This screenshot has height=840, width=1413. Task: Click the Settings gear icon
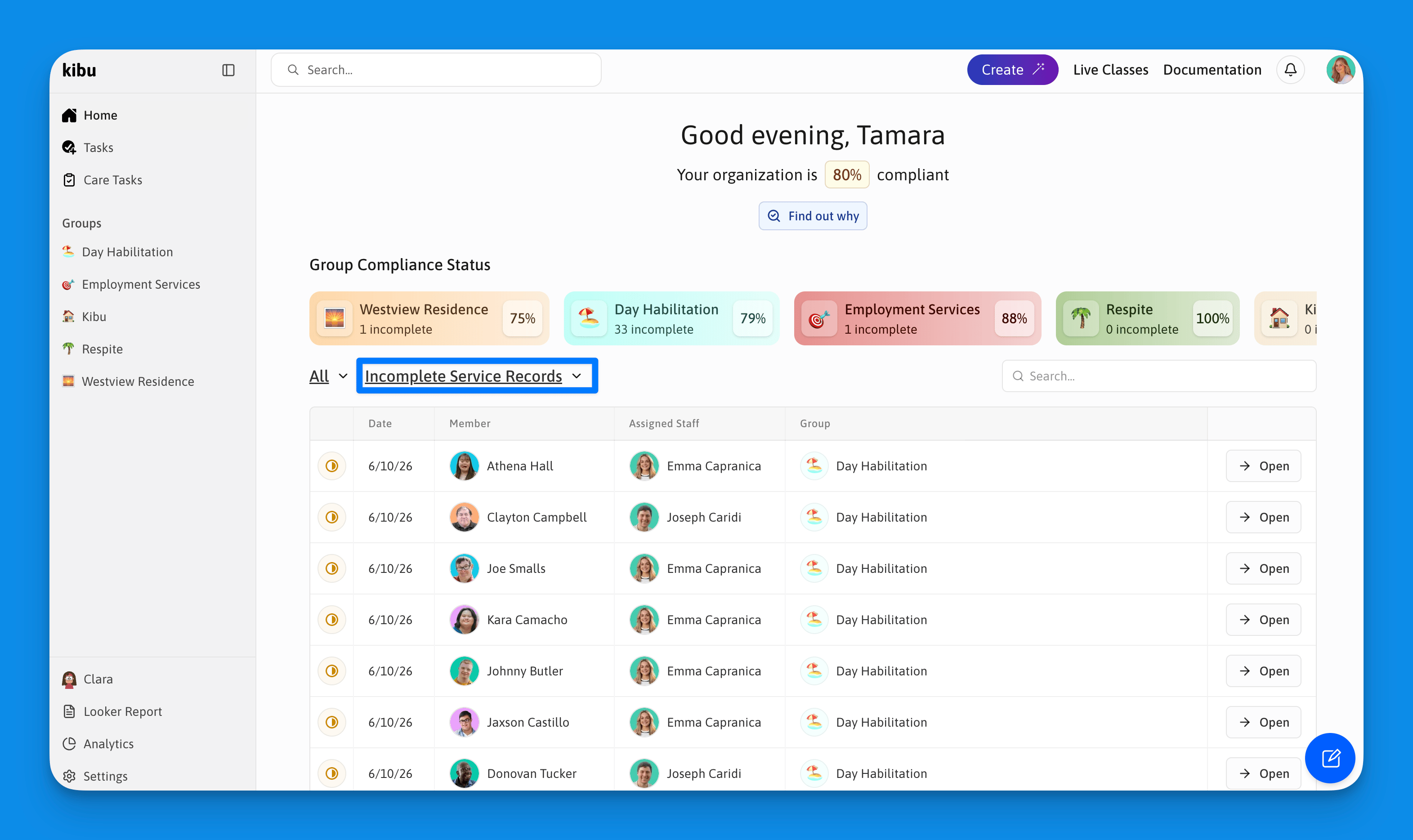coord(69,776)
